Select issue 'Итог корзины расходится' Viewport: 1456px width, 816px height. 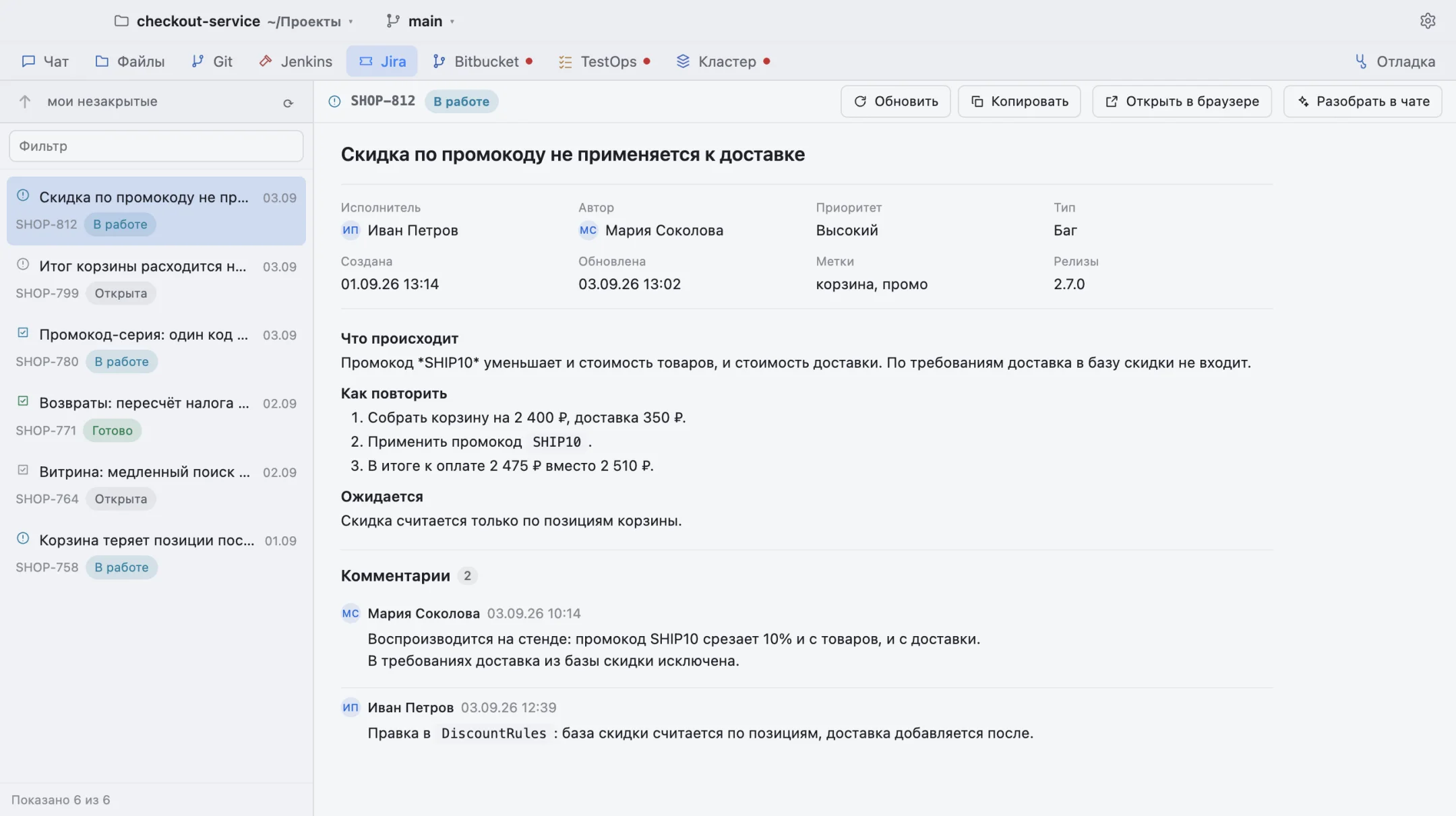click(x=156, y=280)
